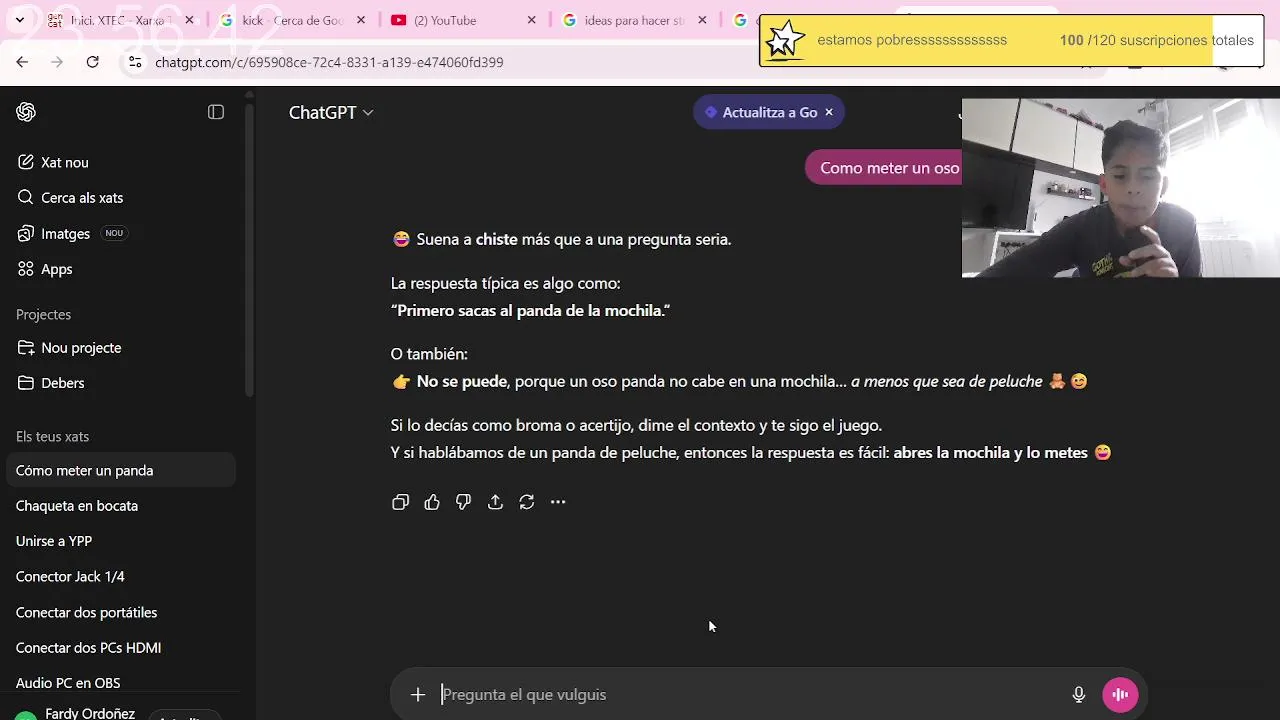Click the ChatGPT logo icon in sidebar

pos(26,112)
